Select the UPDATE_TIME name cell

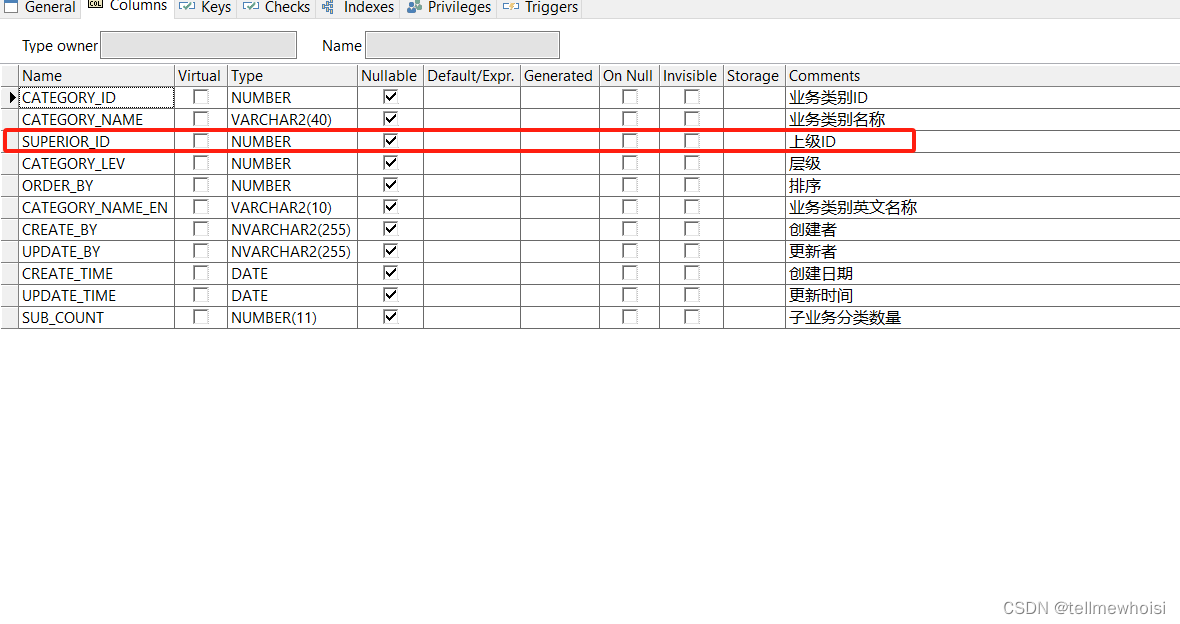96,295
